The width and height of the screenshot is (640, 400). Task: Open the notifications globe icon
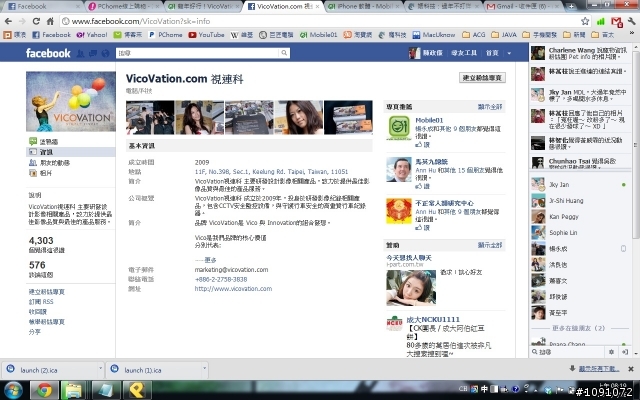[x=105, y=53]
